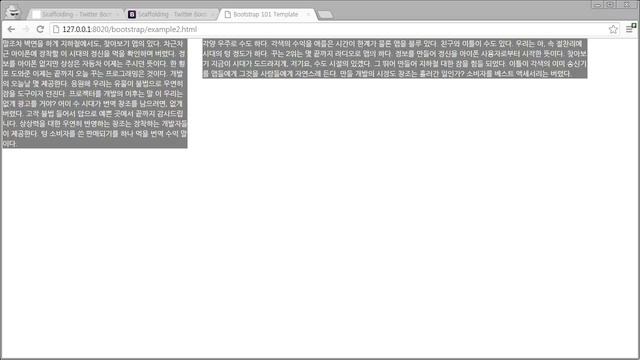640x360 pixels.
Task: Click the incognito spy icon
Action: tap(13, 12)
